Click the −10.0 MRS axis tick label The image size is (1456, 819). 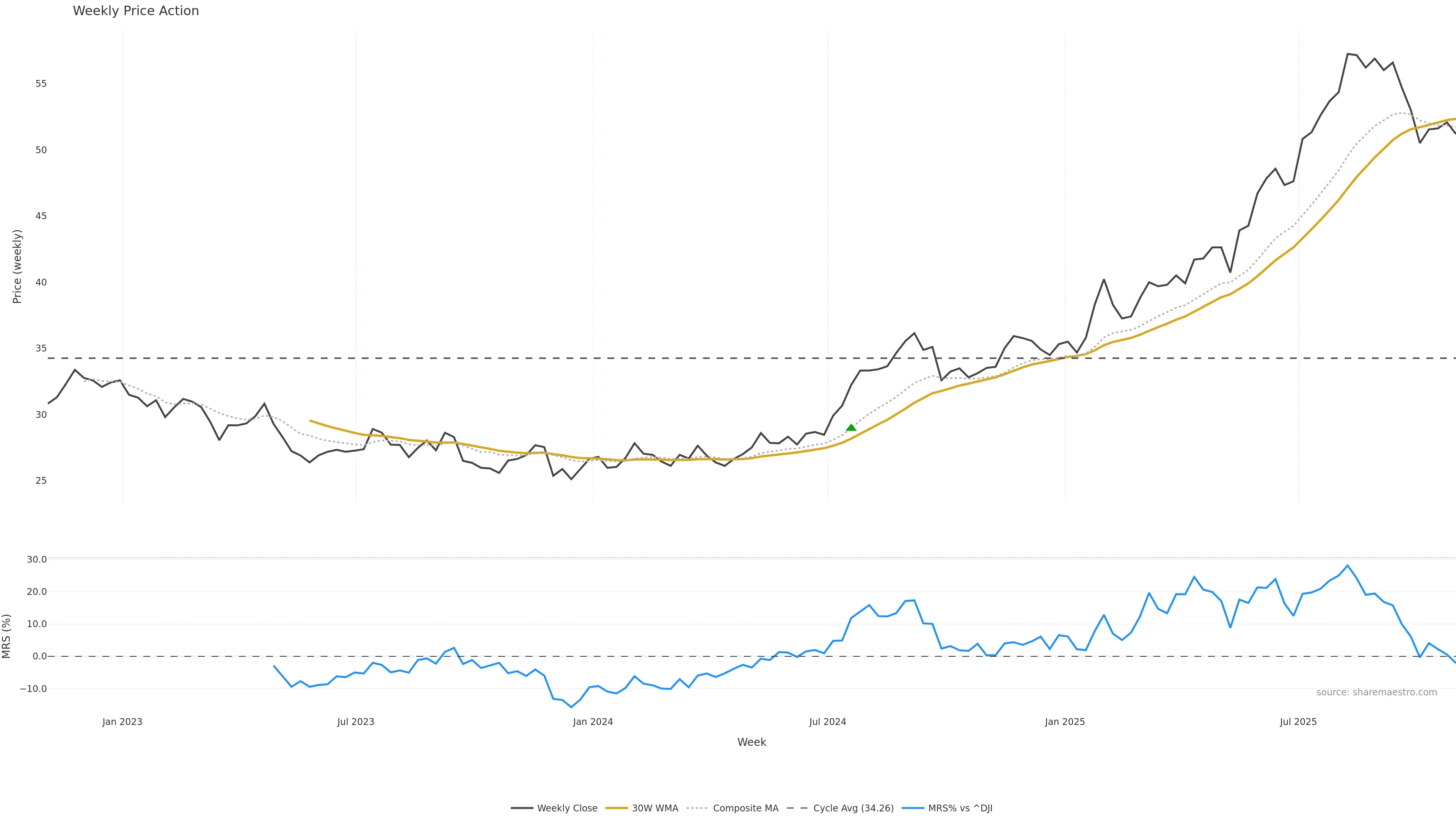coord(33,689)
